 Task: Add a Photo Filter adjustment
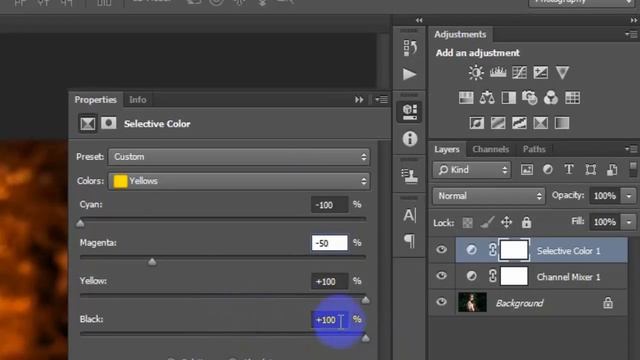coord(529,98)
